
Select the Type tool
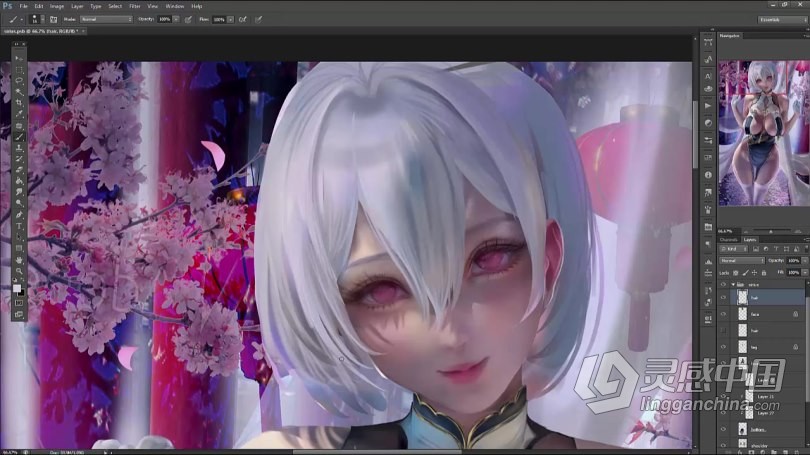tap(19, 226)
